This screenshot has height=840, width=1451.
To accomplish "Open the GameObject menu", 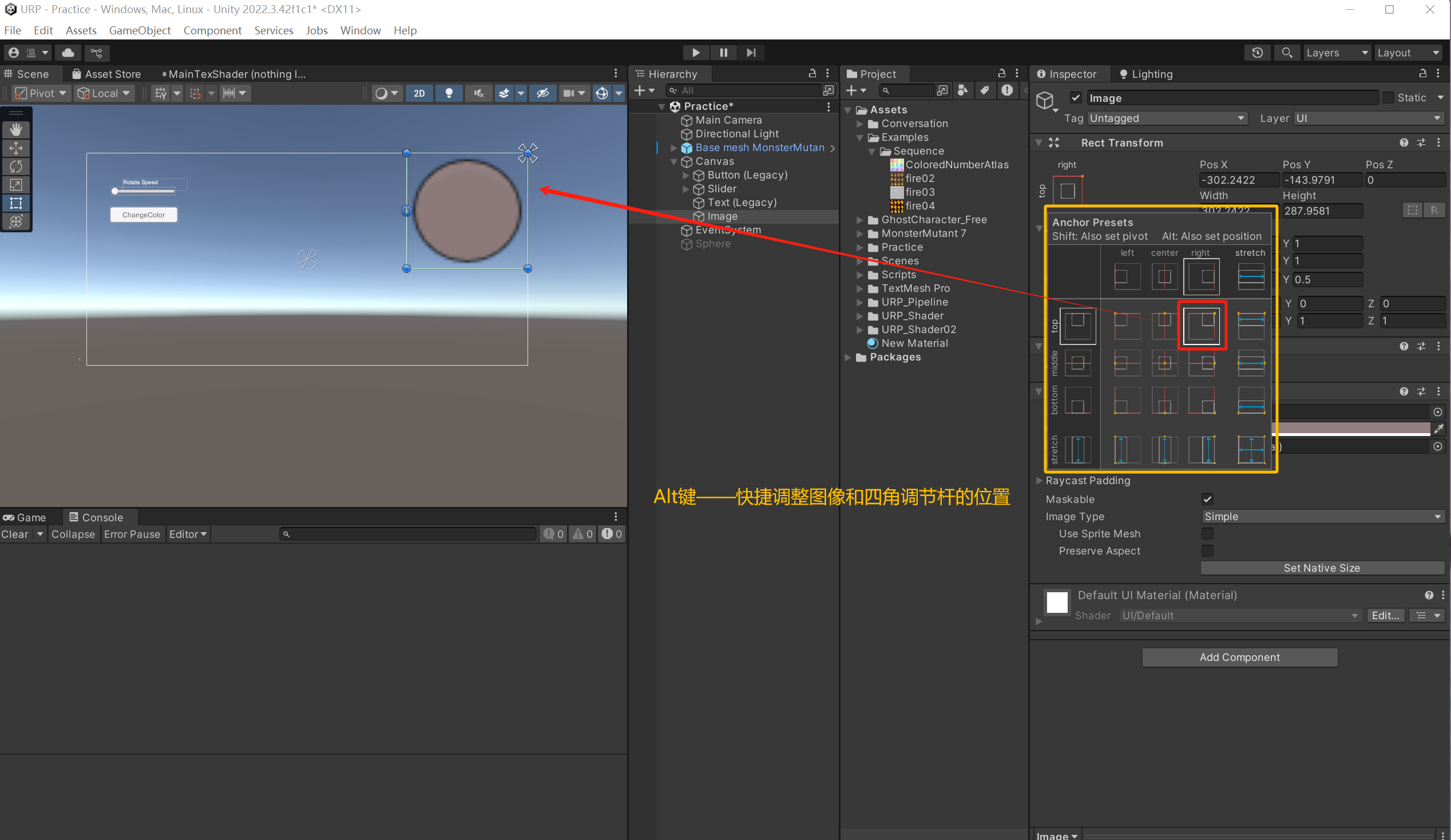I will coord(140,30).
